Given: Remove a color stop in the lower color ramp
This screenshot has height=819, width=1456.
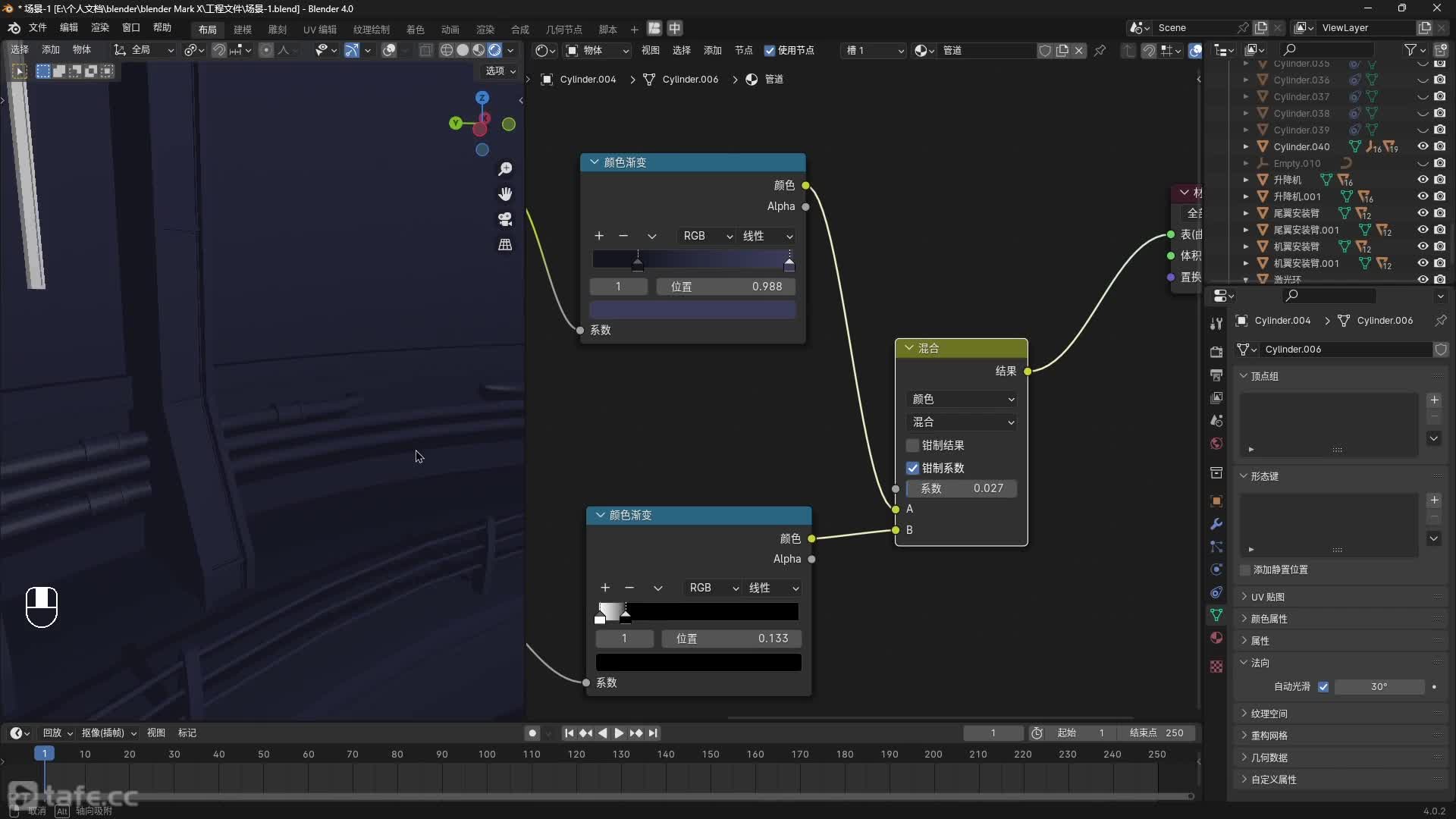Looking at the screenshot, I should 629,588.
